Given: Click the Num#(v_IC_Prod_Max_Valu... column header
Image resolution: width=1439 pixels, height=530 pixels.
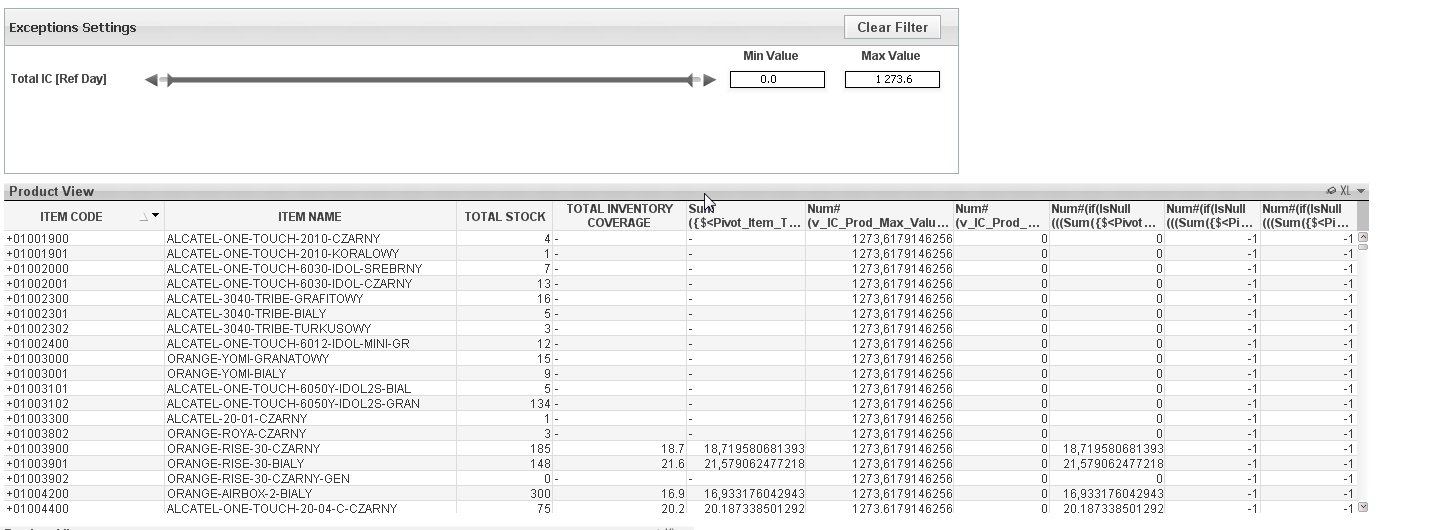Looking at the screenshot, I should coord(879,216).
